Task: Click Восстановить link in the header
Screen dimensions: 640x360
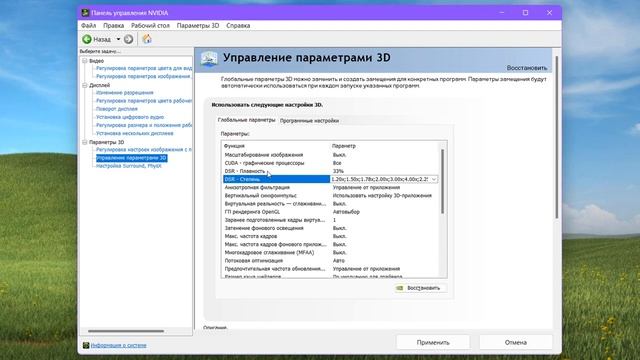Action: 527,68
